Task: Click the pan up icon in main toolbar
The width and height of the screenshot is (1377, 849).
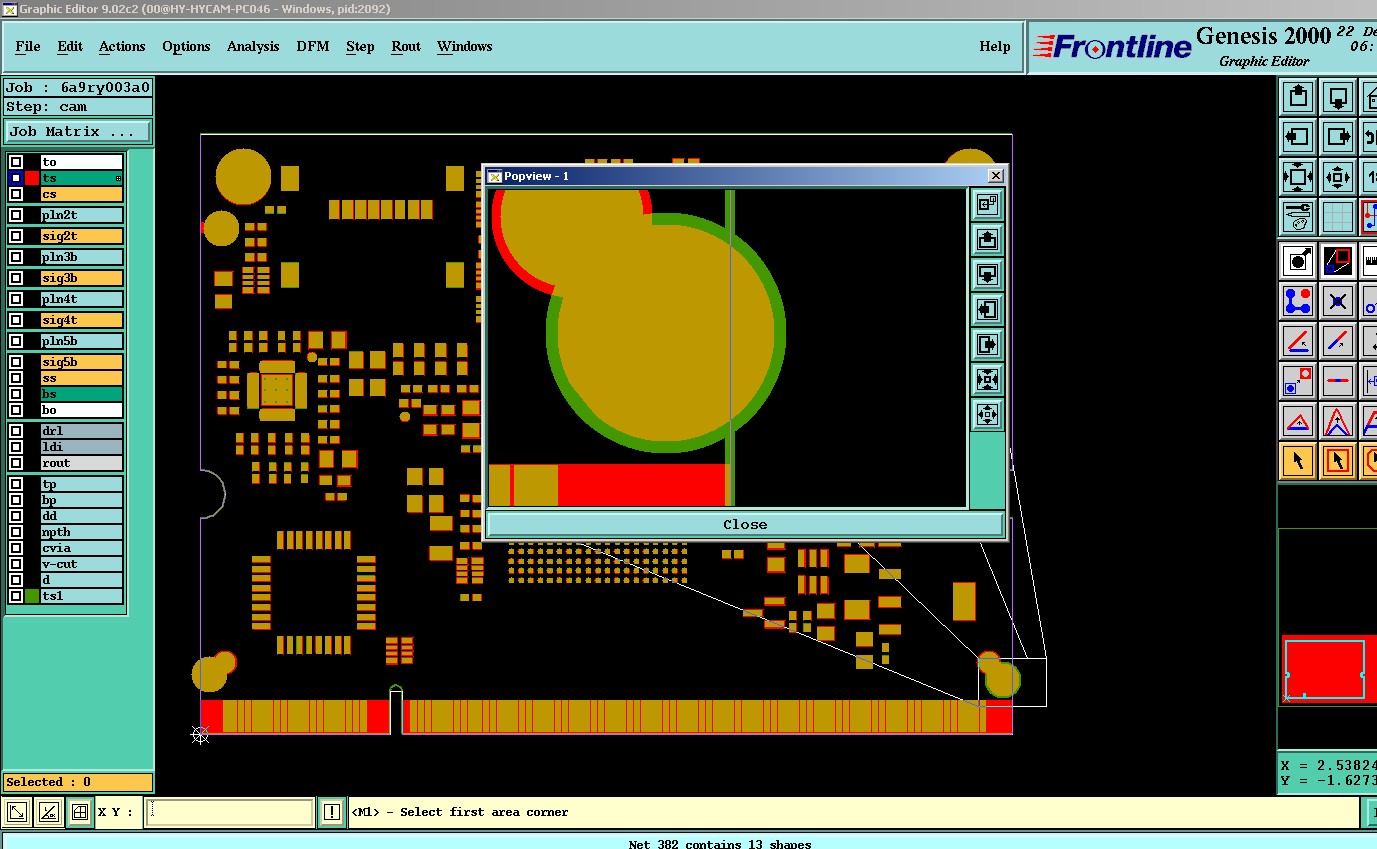Action: click(x=1298, y=97)
